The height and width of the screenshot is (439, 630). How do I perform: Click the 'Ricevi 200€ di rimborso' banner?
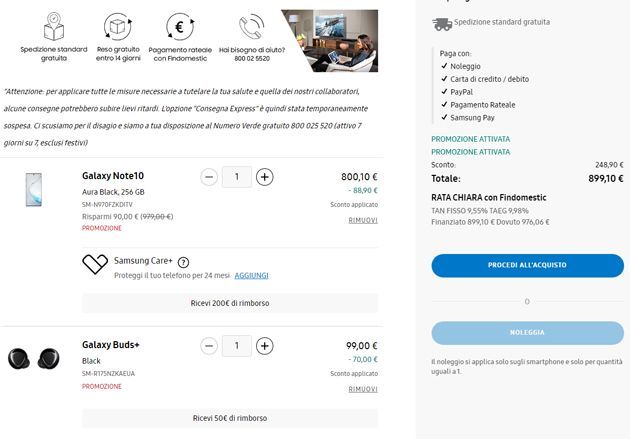pos(230,302)
